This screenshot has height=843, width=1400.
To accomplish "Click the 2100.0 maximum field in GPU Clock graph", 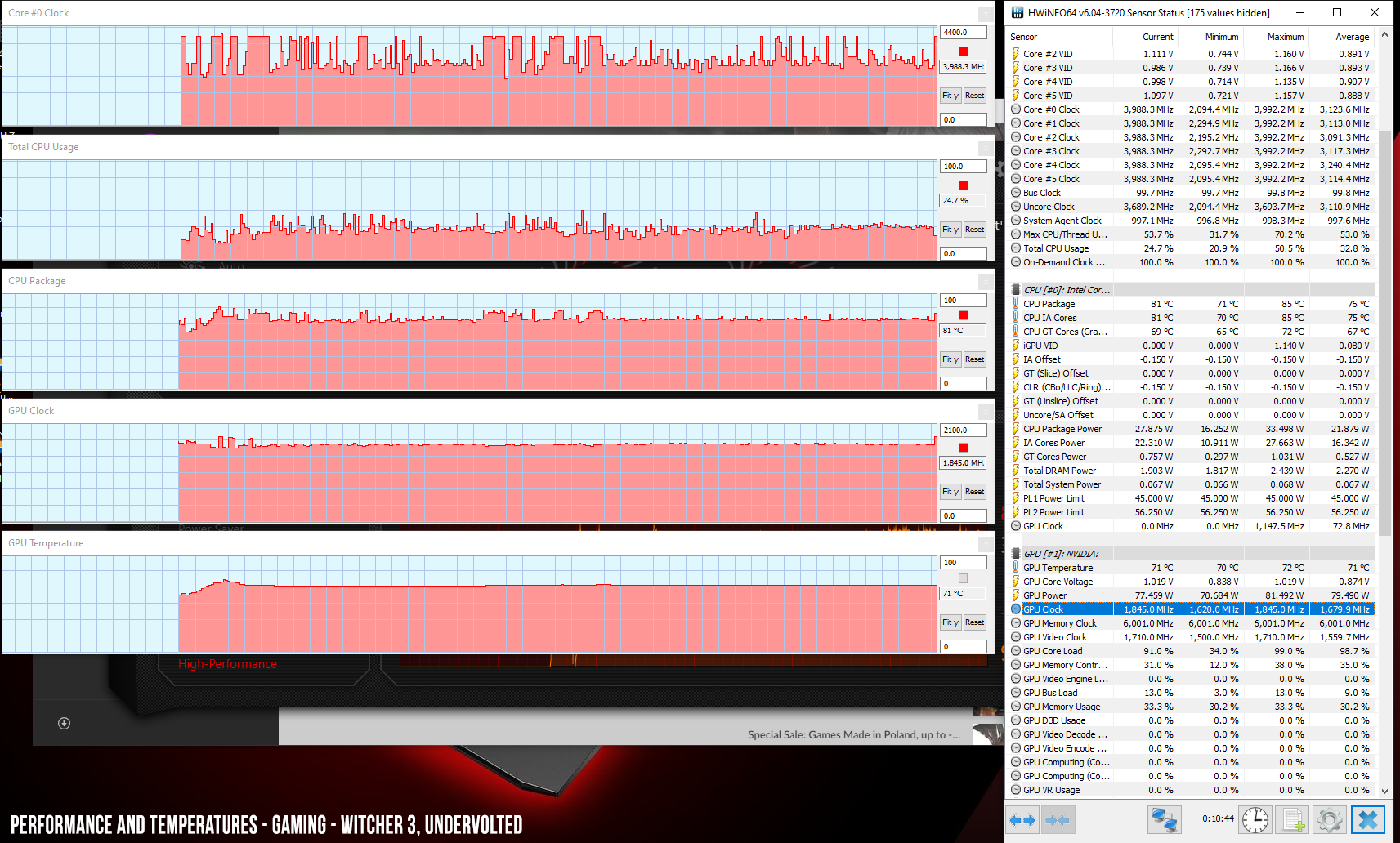I will 964,430.
